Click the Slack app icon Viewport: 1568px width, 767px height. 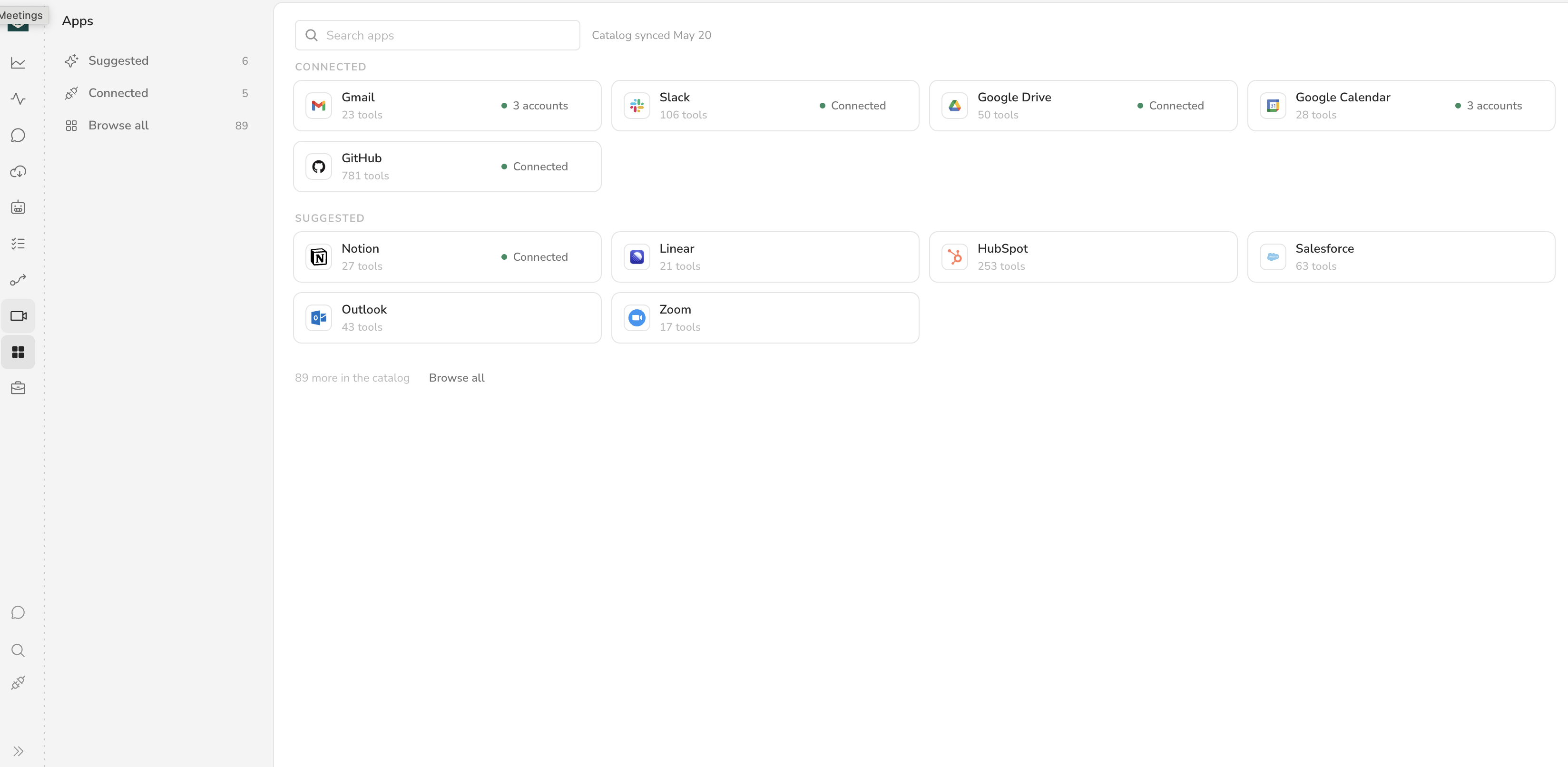[637, 106]
